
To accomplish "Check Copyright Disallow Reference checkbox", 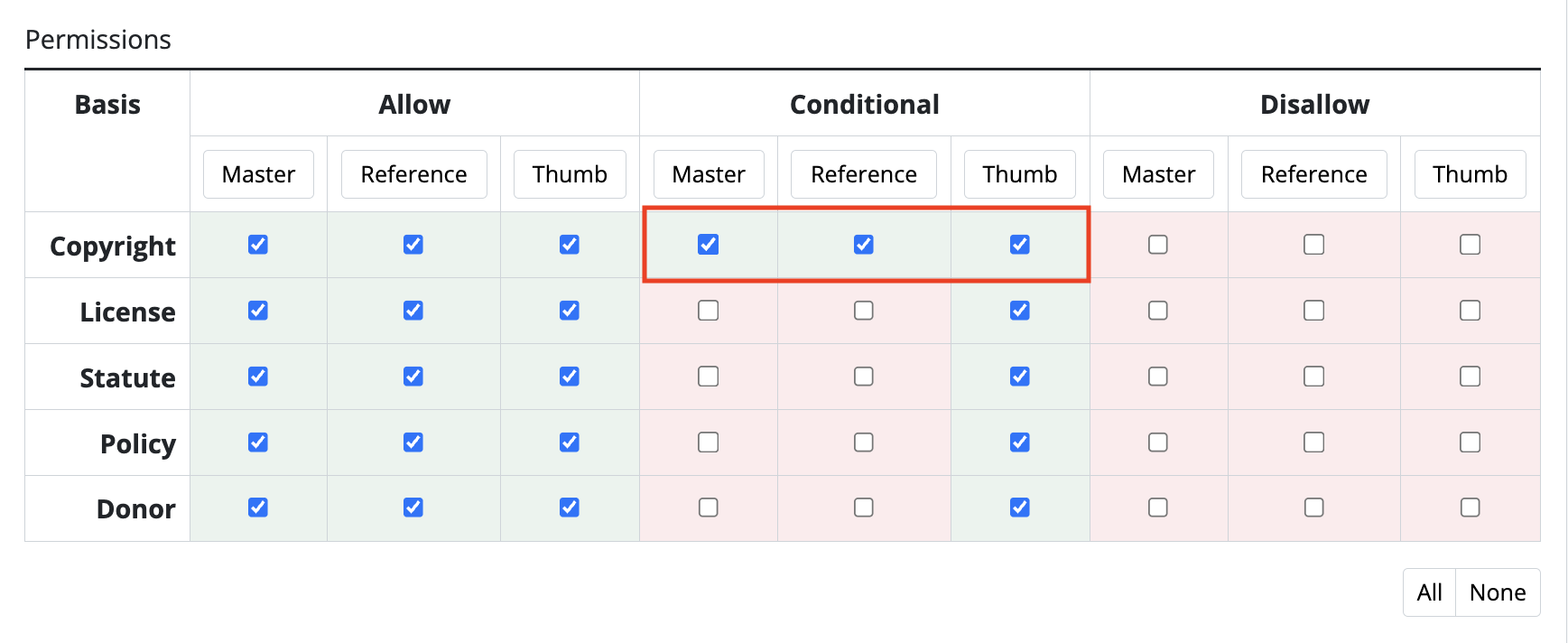I will 1314,245.
